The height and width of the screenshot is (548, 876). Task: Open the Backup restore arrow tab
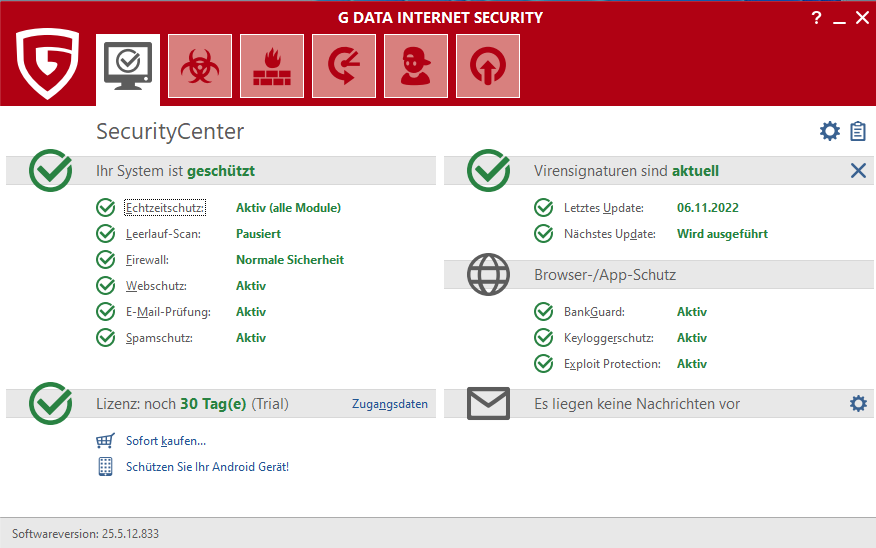[344, 66]
